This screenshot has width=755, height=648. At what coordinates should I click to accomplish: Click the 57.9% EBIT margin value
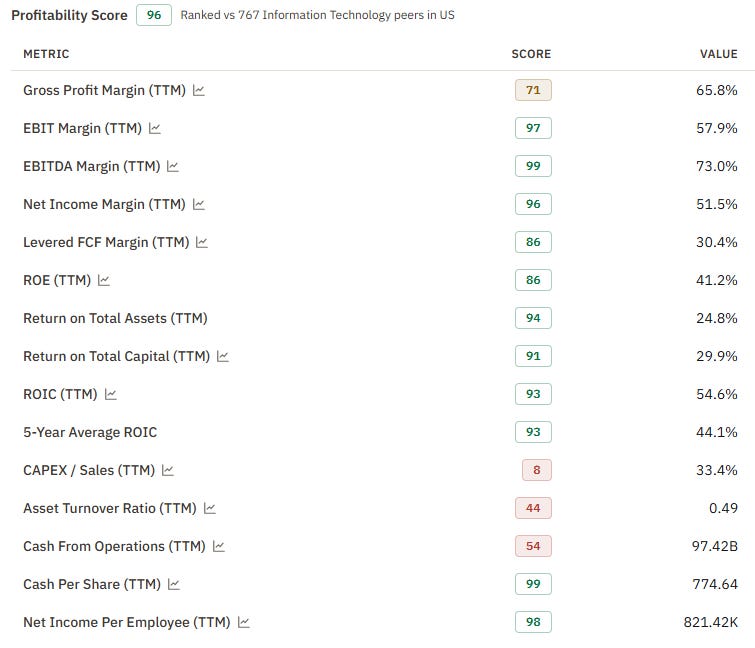[716, 128]
